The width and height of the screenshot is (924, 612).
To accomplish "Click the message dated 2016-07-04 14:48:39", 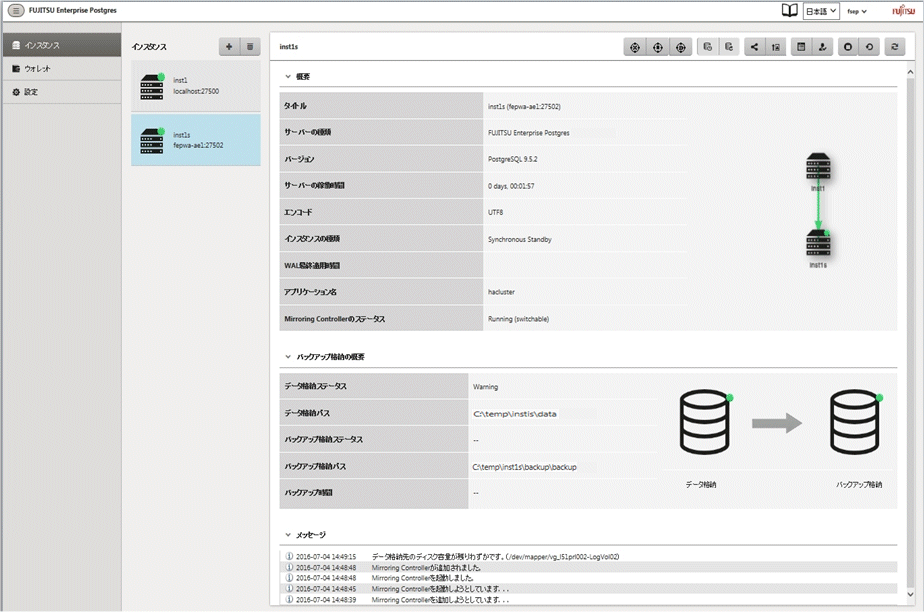I will click(589, 600).
